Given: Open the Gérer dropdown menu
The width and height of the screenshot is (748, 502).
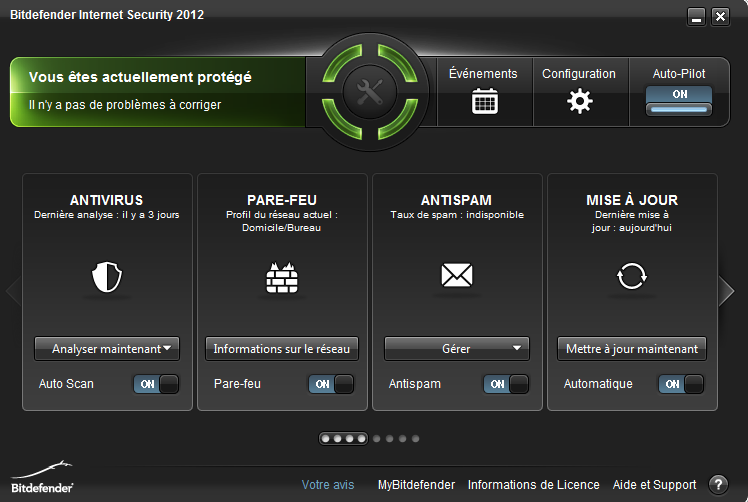Looking at the screenshot, I should [457, 349].
